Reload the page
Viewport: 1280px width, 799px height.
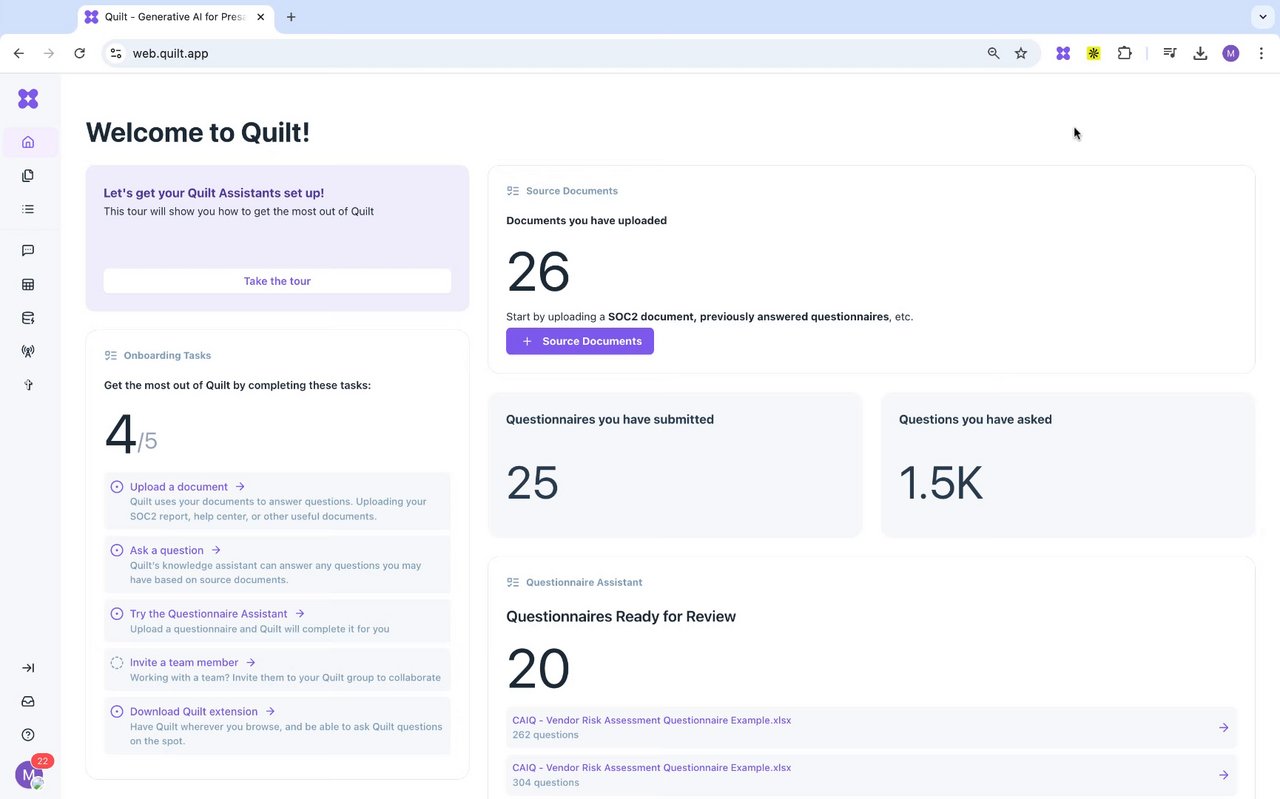[79, 53]
